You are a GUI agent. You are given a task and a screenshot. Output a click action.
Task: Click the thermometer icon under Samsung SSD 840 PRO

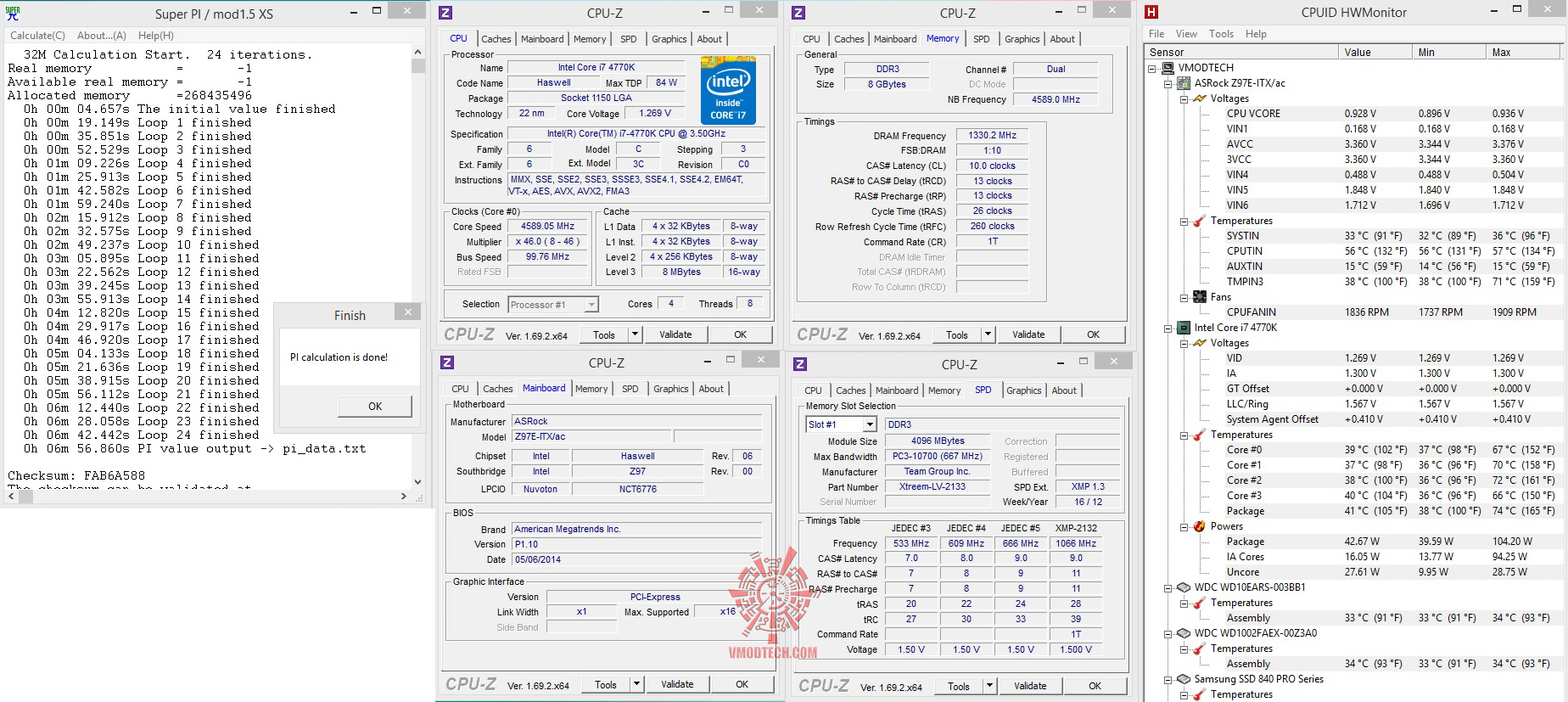coord(1200,694)
